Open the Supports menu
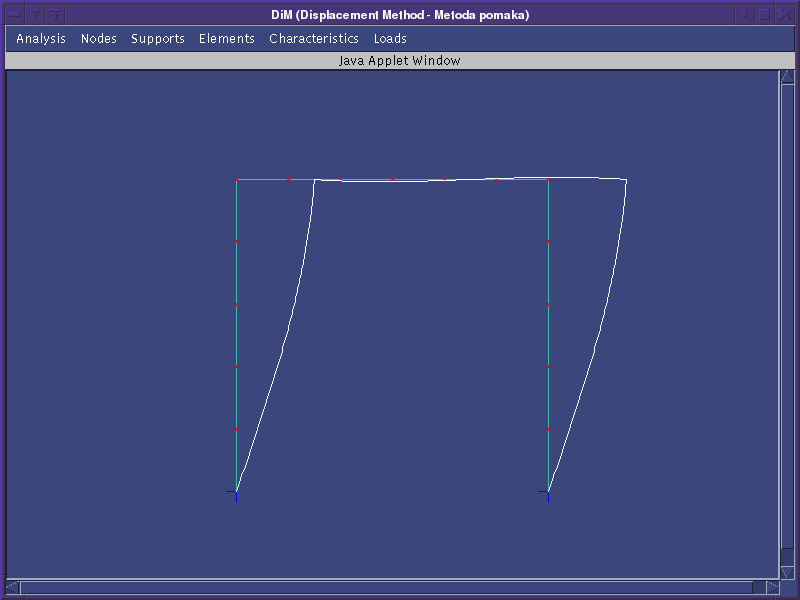The image size is (800, 600). click(158, 39)
